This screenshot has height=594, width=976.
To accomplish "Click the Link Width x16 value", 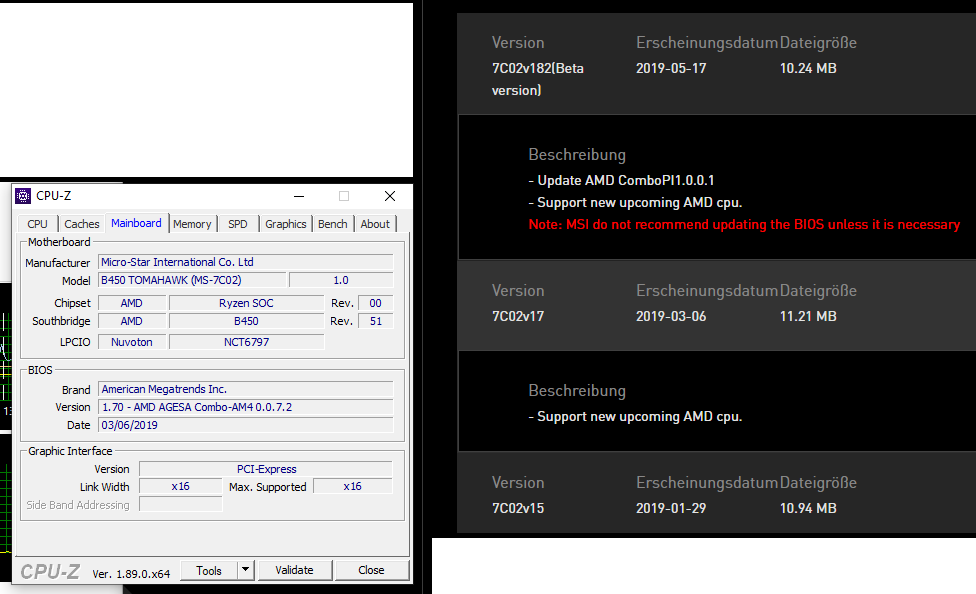I will tap(181, 486).
